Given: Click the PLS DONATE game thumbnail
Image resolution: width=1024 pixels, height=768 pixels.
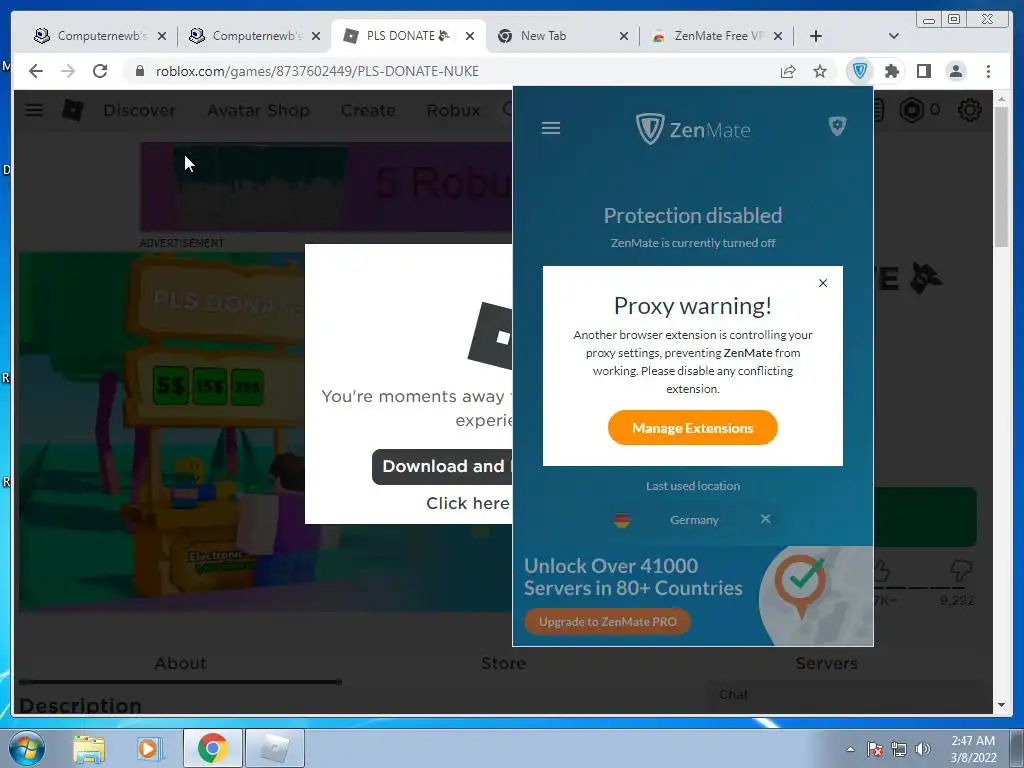Looking at the screenshot, I should click(x=161, y=431).
